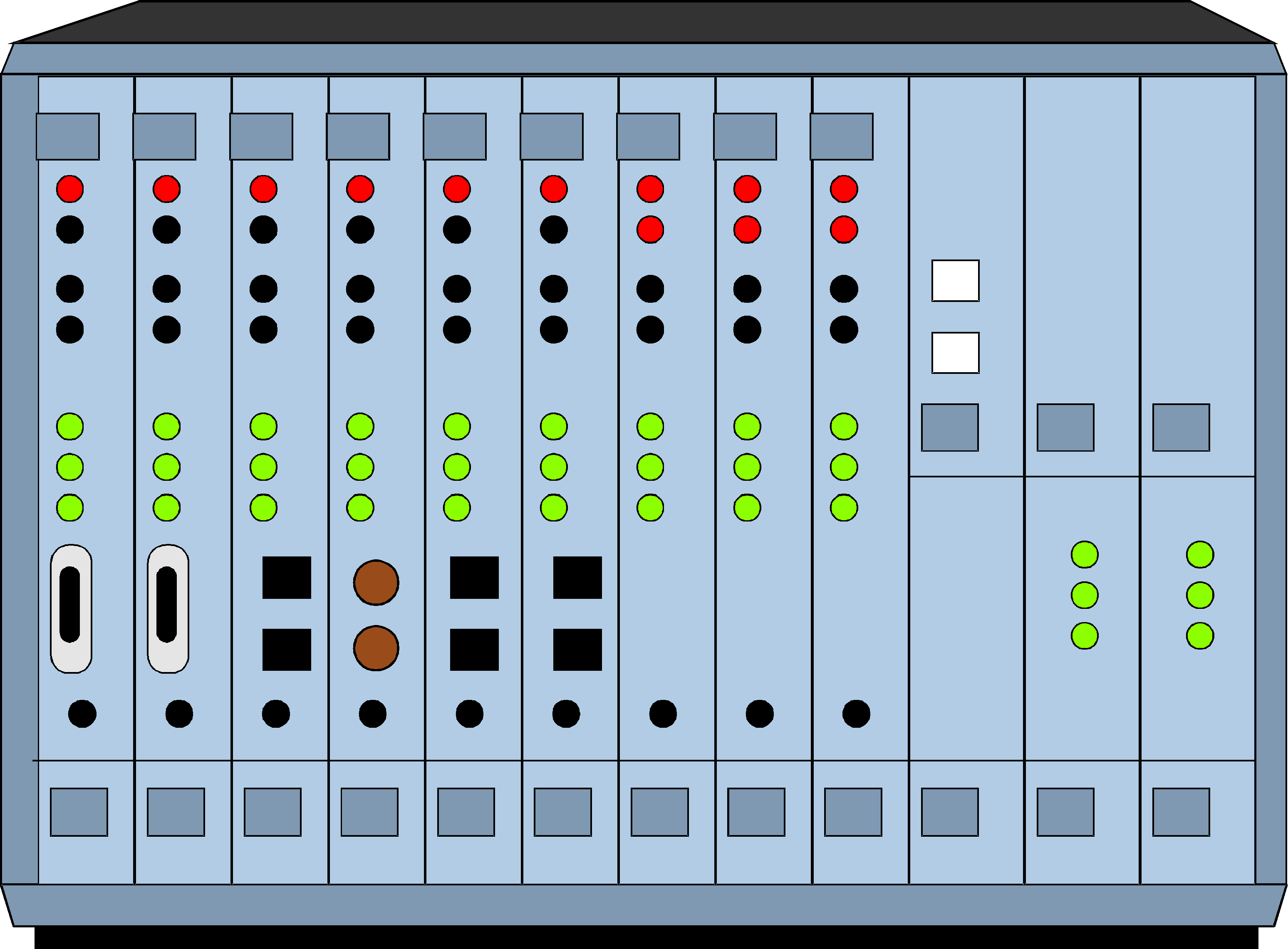Click the upper brown round connector
Image resolution: width=1288 pixels, height=949 pixels.
point(376,583)
